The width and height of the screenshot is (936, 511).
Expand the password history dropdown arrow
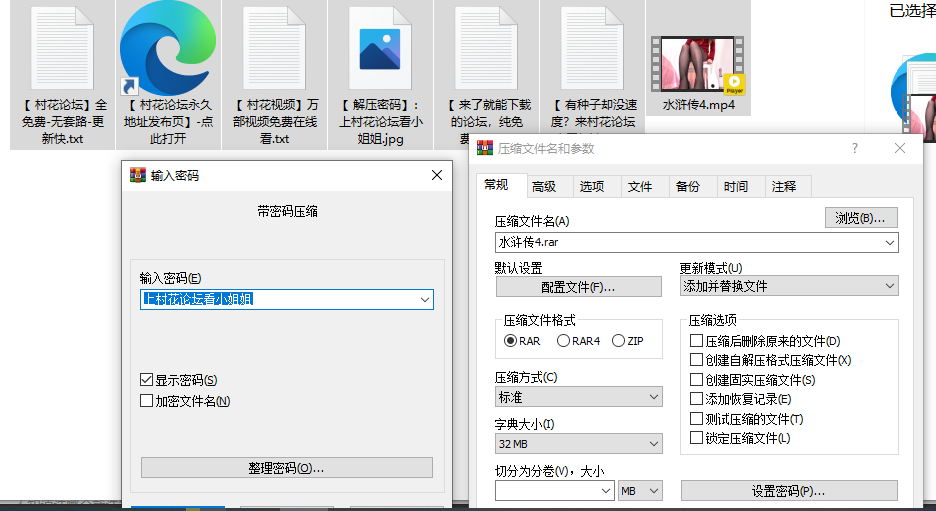click(425, 300)
